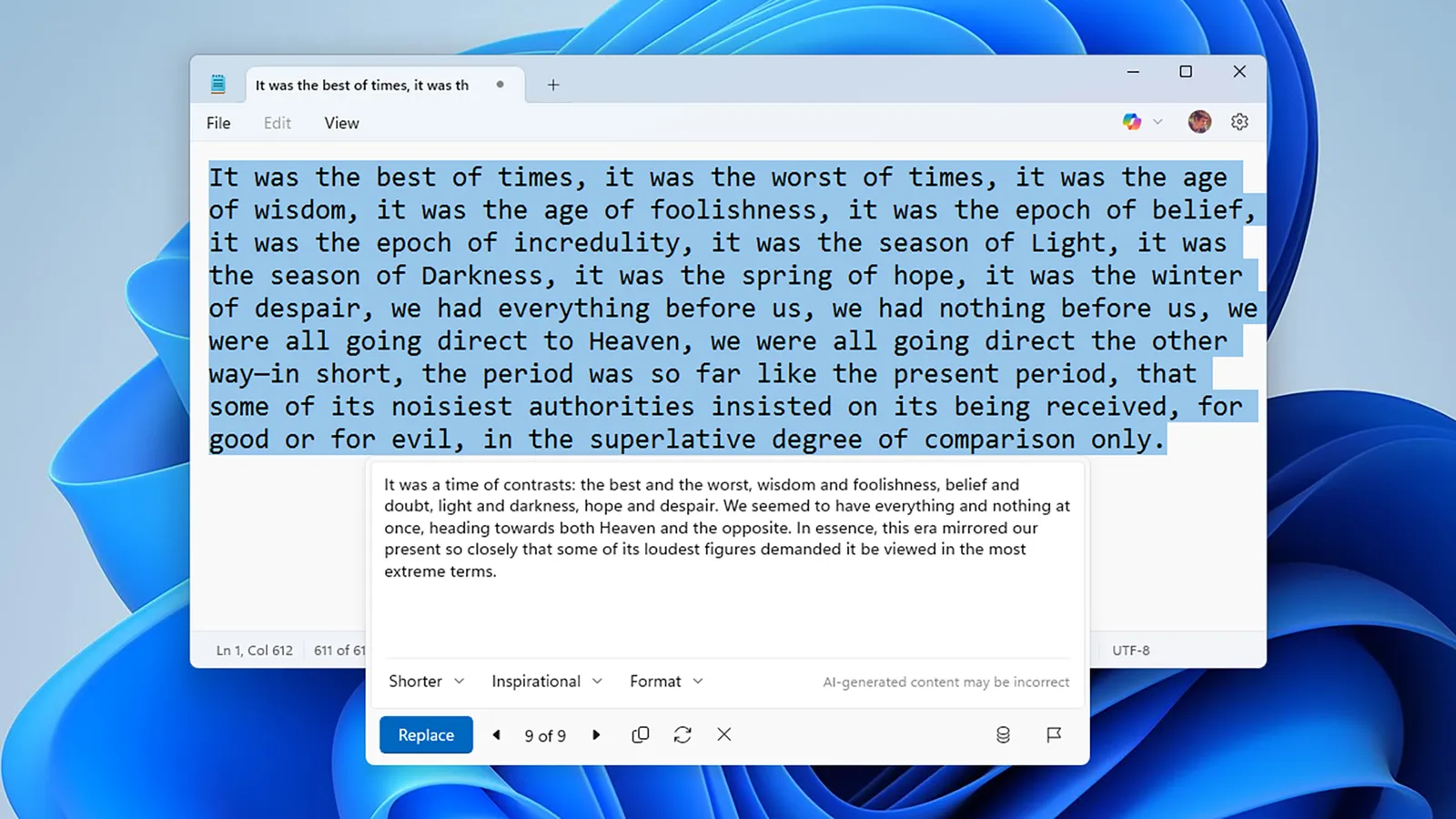Open the AI credits coin icon

click(x=1003, y=734)
